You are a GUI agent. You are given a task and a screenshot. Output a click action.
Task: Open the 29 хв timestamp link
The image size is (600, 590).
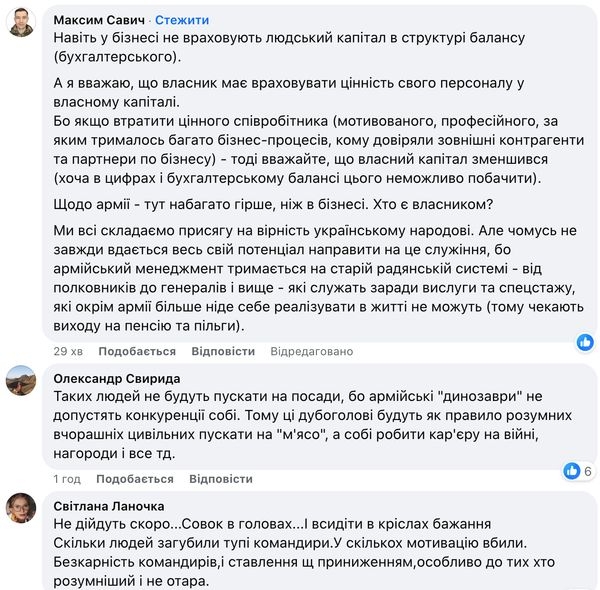pos(68,351)
